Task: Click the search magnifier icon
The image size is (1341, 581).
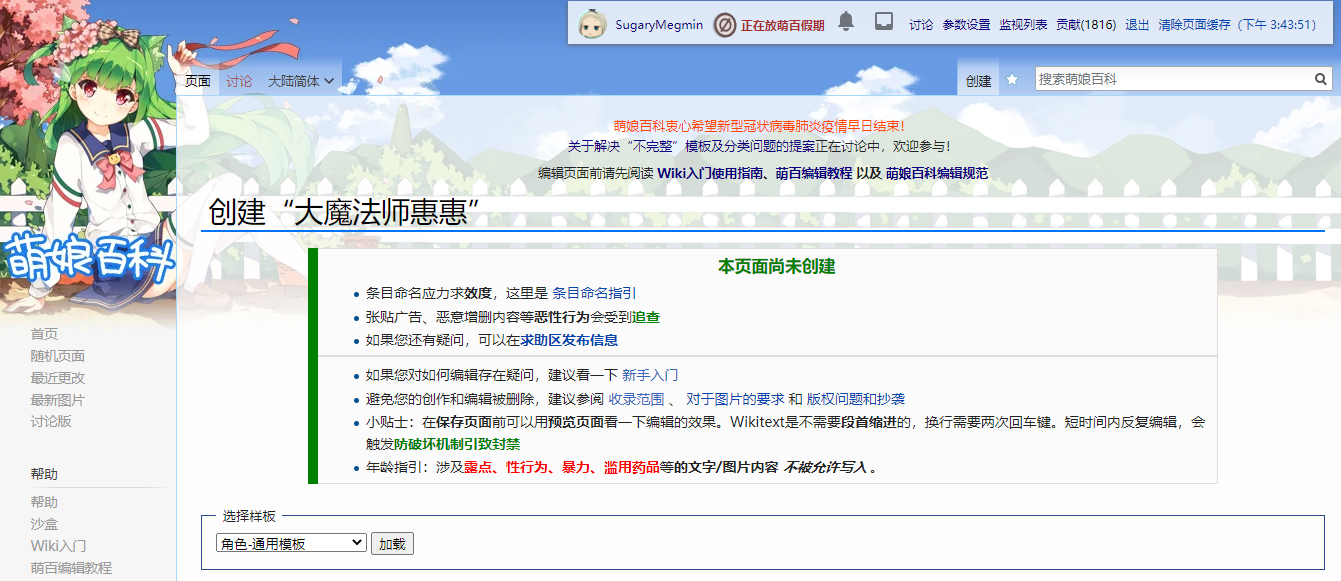Action: 1321,79
